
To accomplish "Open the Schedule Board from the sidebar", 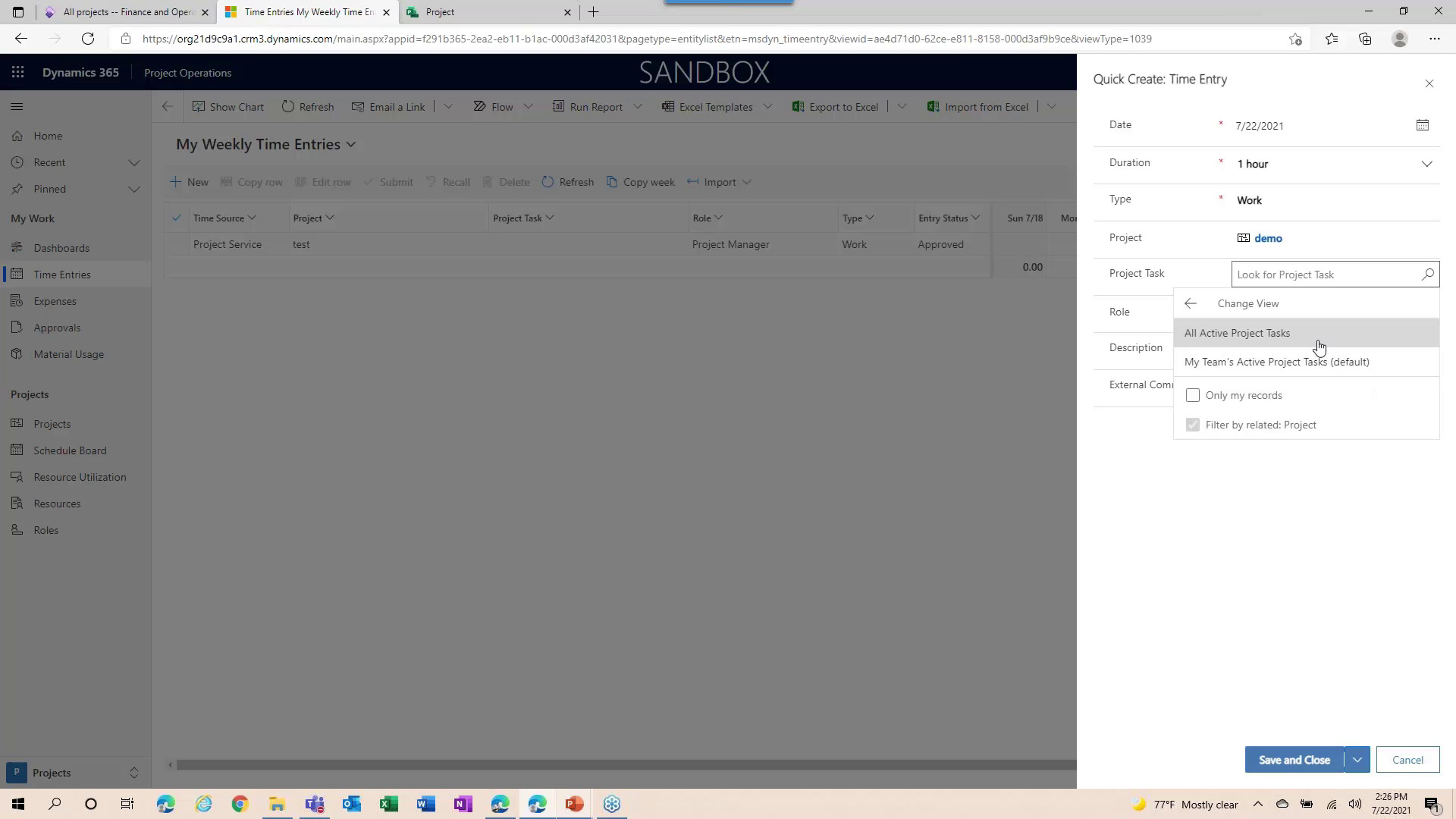I will click(69, 450).
